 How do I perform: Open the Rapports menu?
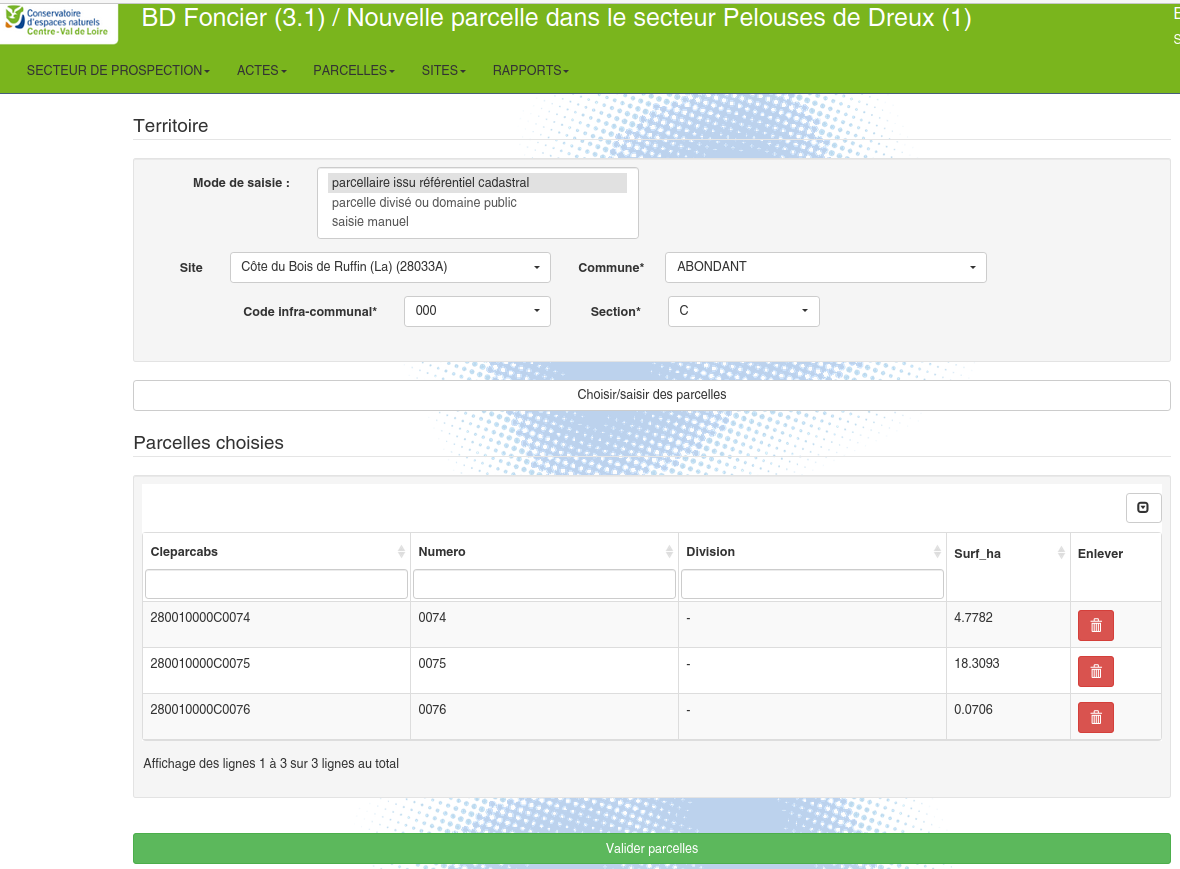[x=530, y=71]
